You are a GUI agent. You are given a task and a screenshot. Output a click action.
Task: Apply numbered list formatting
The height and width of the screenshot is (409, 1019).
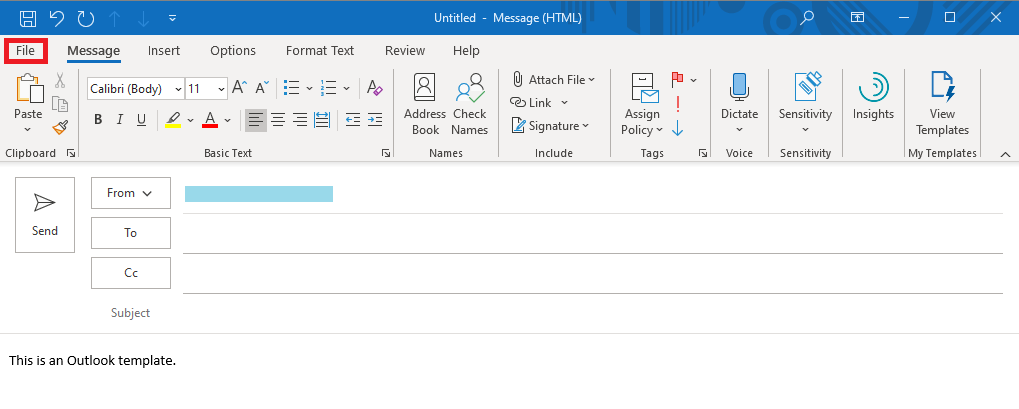click(x=329, y=88)
